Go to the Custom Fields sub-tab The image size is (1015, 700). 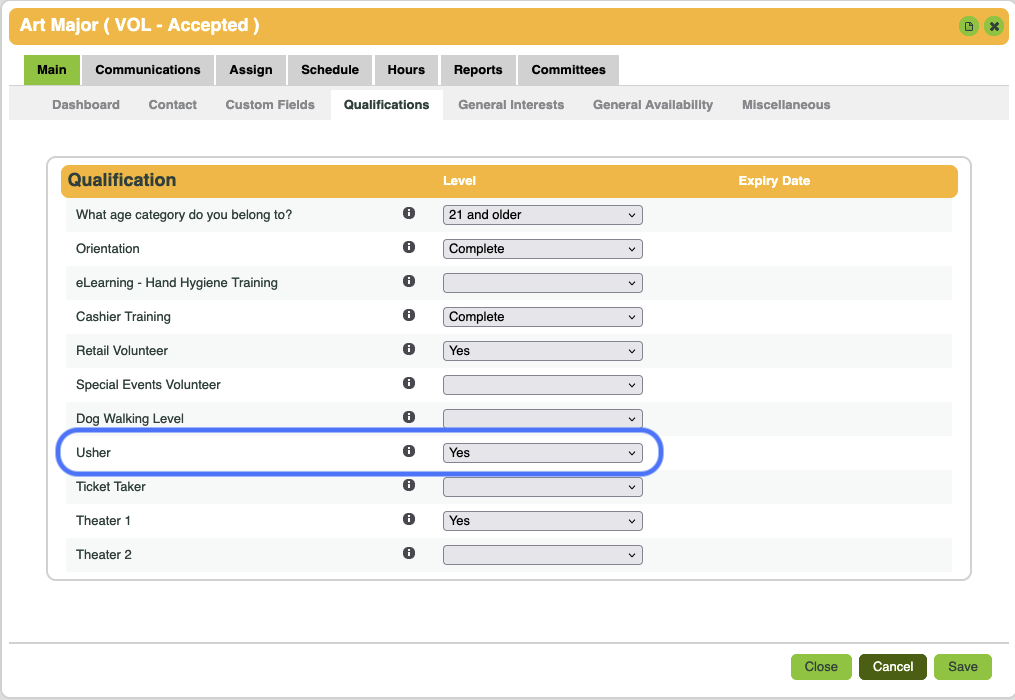coord(270,105)
